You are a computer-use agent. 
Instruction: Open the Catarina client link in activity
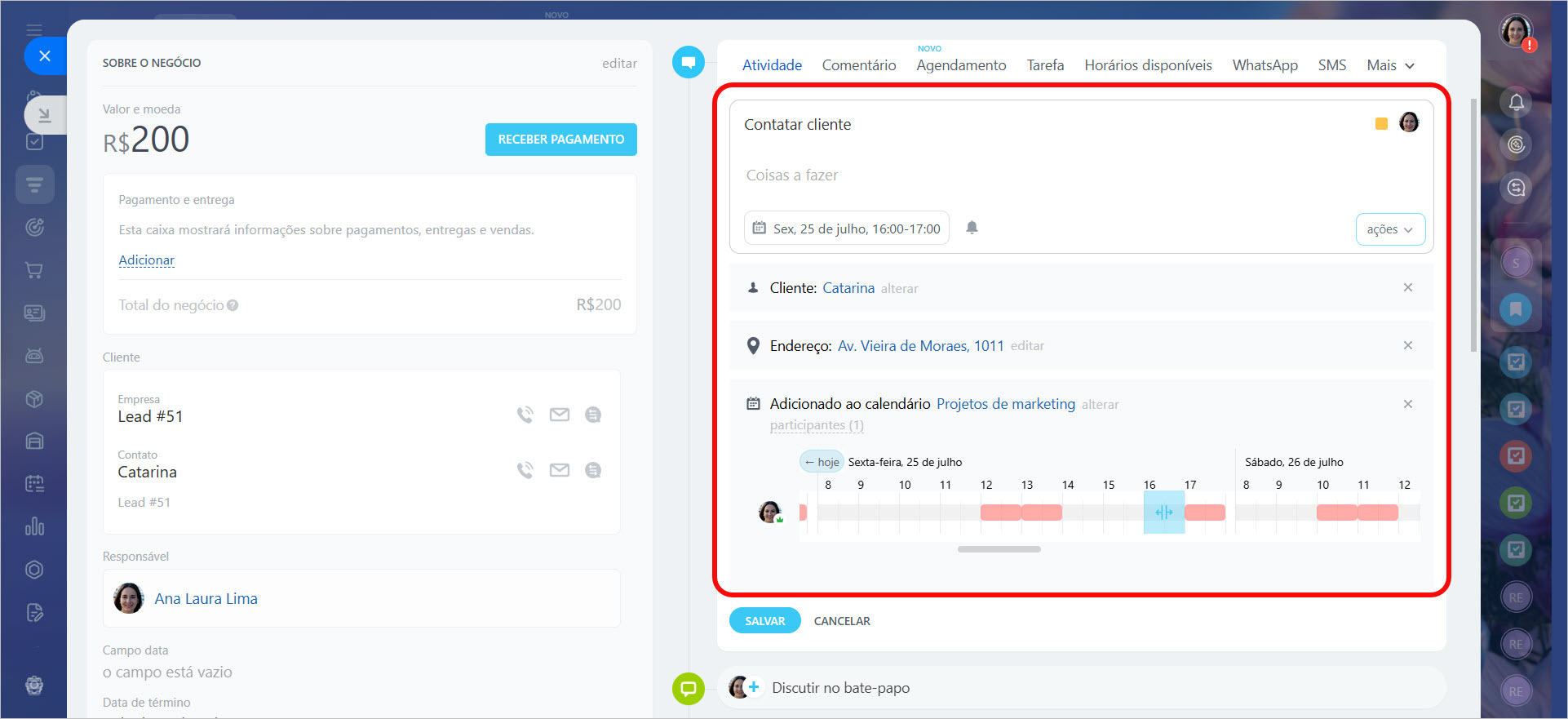click(x=848, y=288)
